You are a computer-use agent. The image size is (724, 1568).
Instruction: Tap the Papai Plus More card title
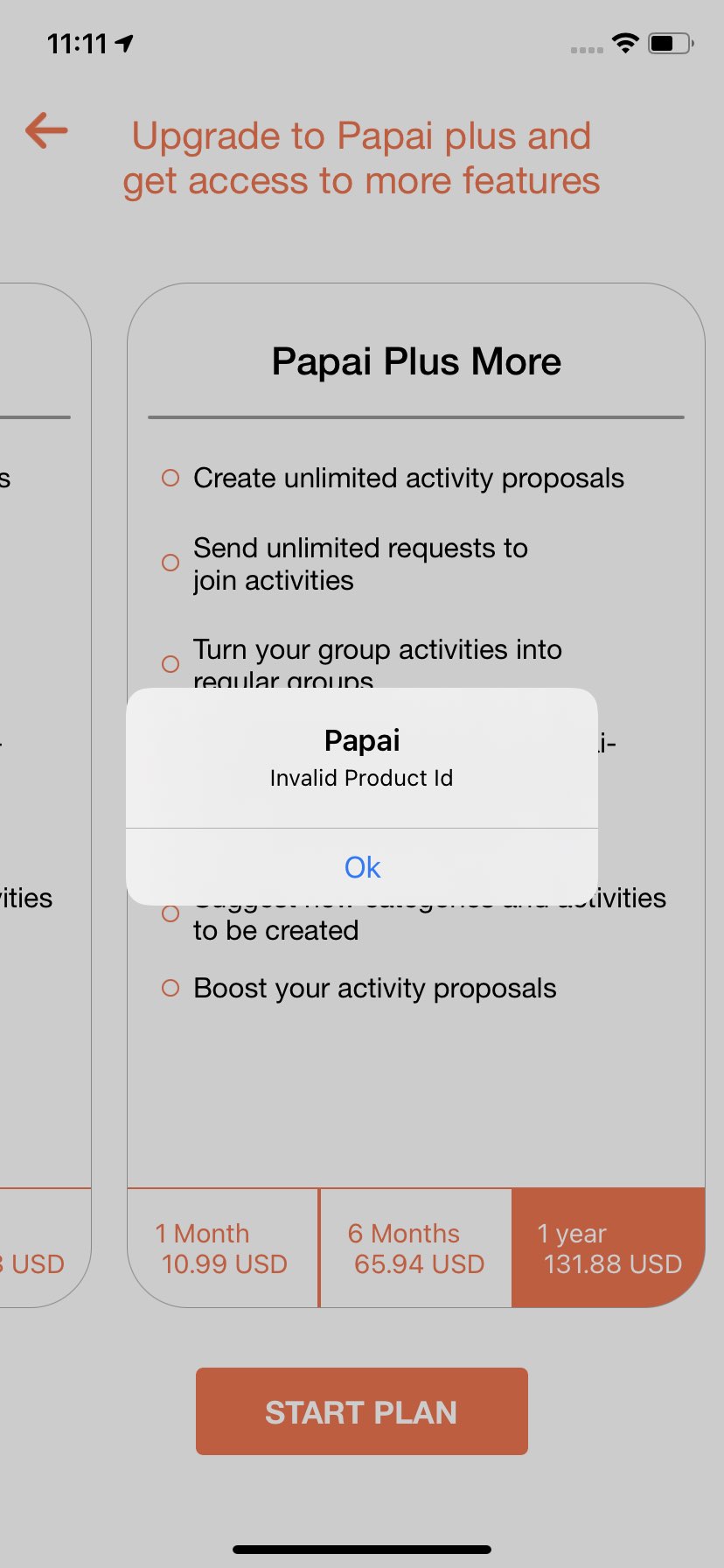[416, 361]
